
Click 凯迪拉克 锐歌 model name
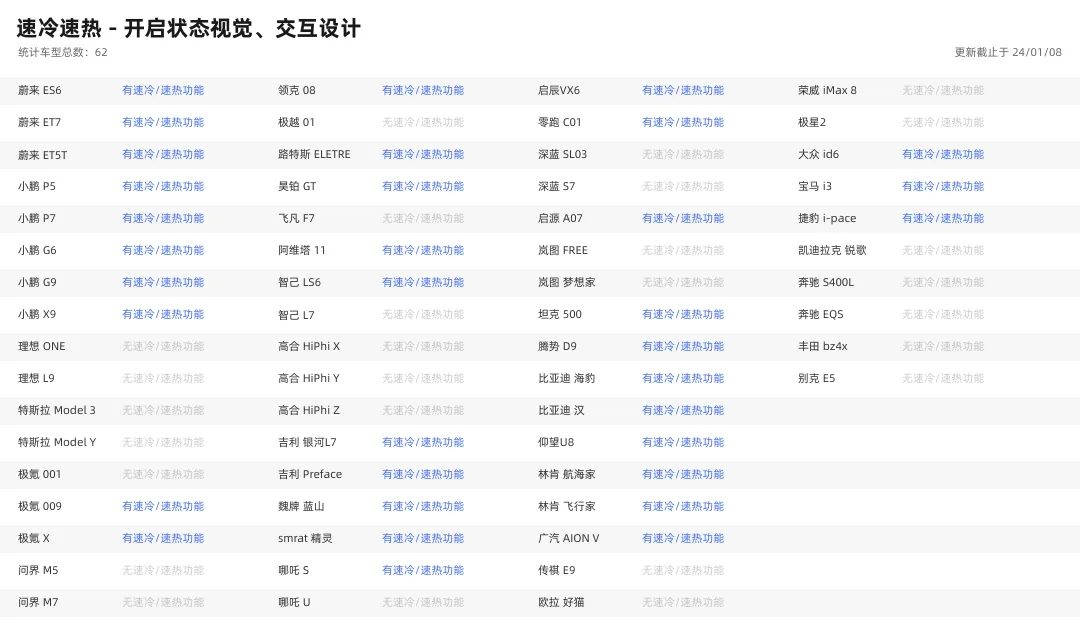point(832,251)
